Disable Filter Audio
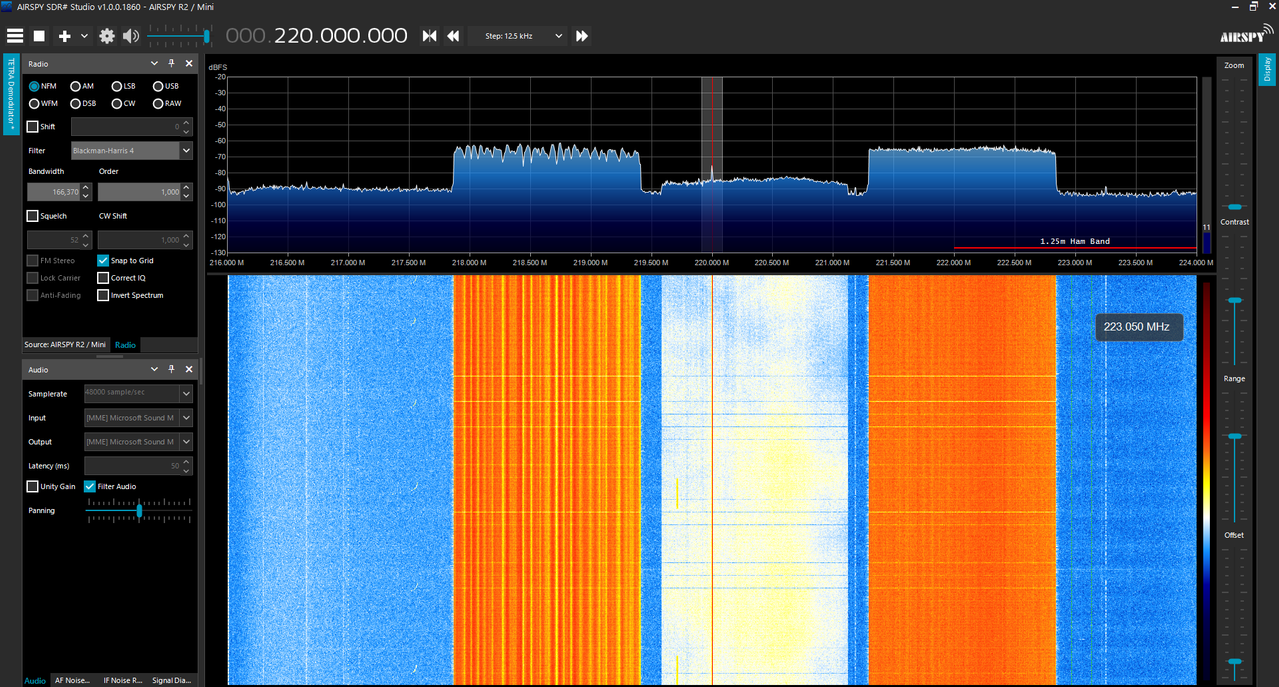Image resolution: width=1279 pixels, height=687 pixels. click(x=90, y=487)
